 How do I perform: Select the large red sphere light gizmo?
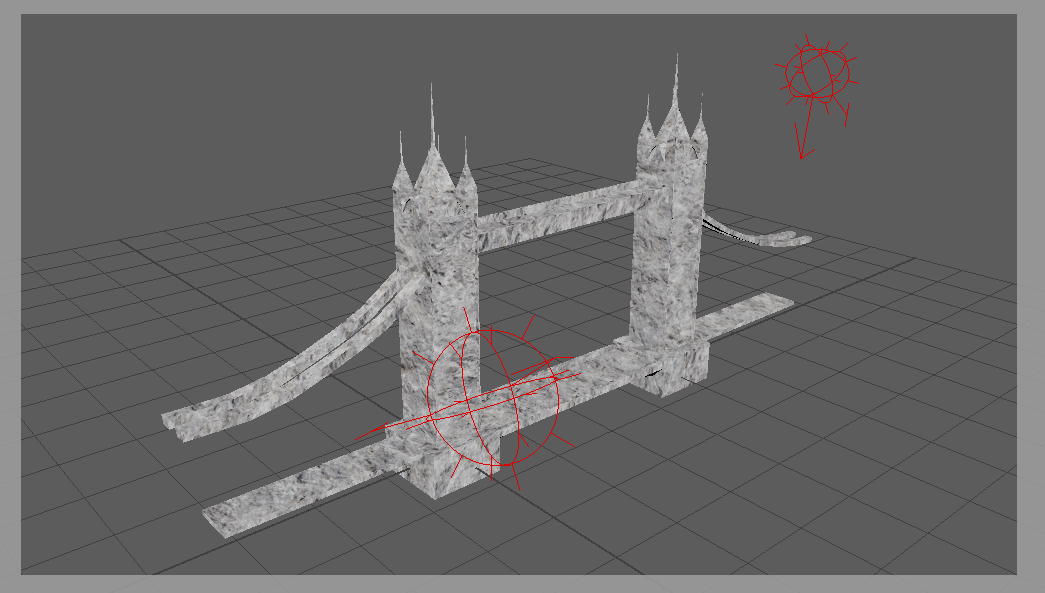(493, 398)
